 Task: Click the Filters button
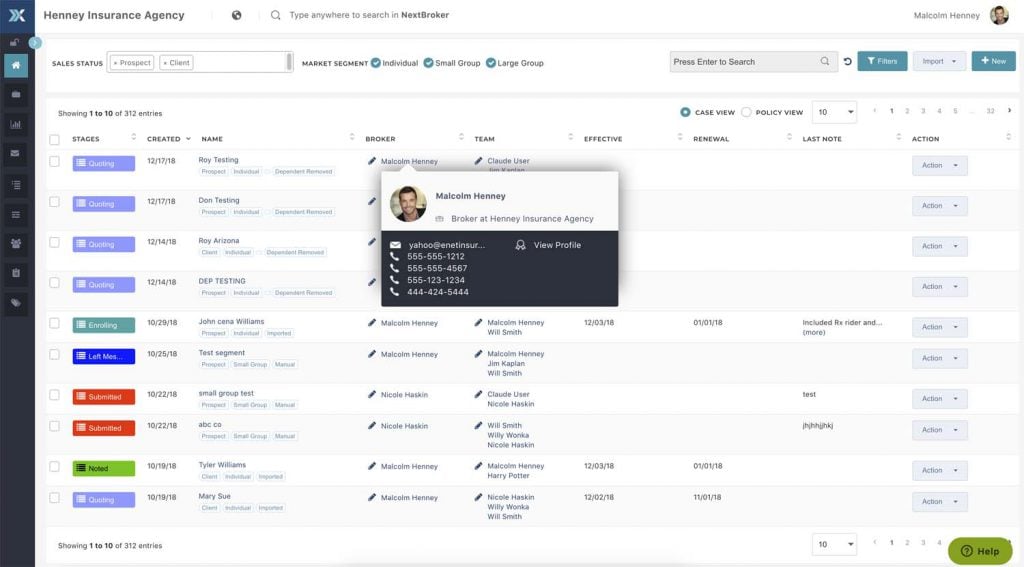[x=882, y=61]
